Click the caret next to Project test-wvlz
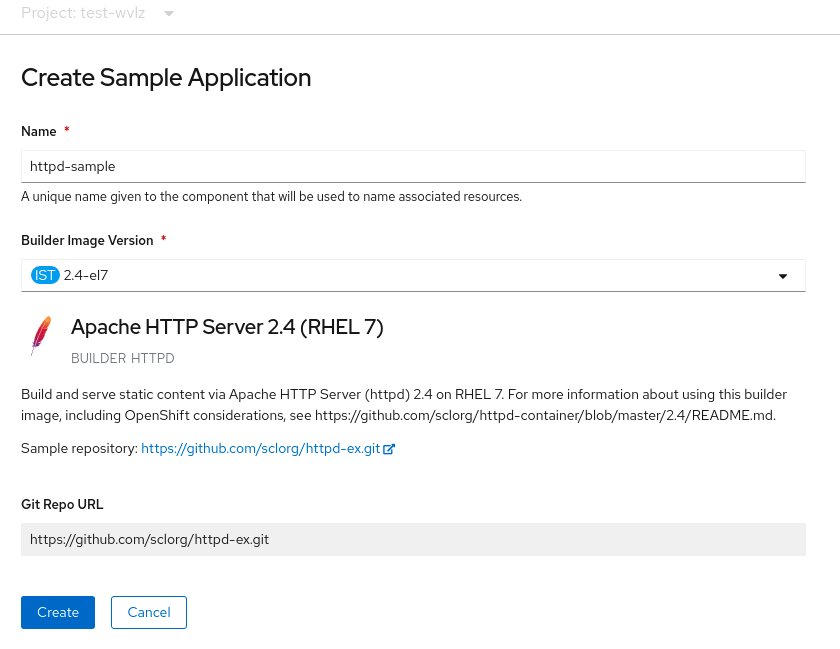The image size is (840, 649). pos(167,14)
